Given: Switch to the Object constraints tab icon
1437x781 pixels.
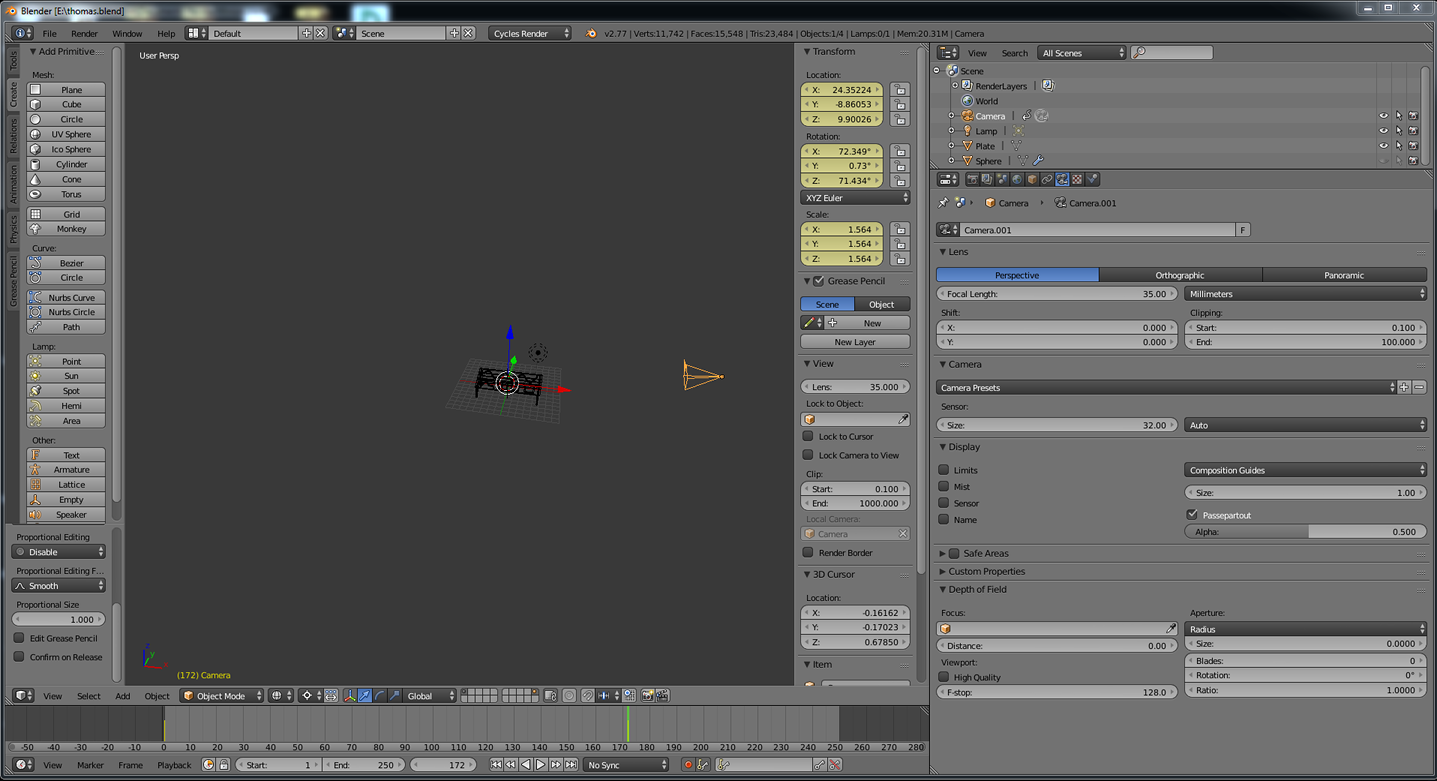Looking at the screenshot, I should pos(1047,180).
